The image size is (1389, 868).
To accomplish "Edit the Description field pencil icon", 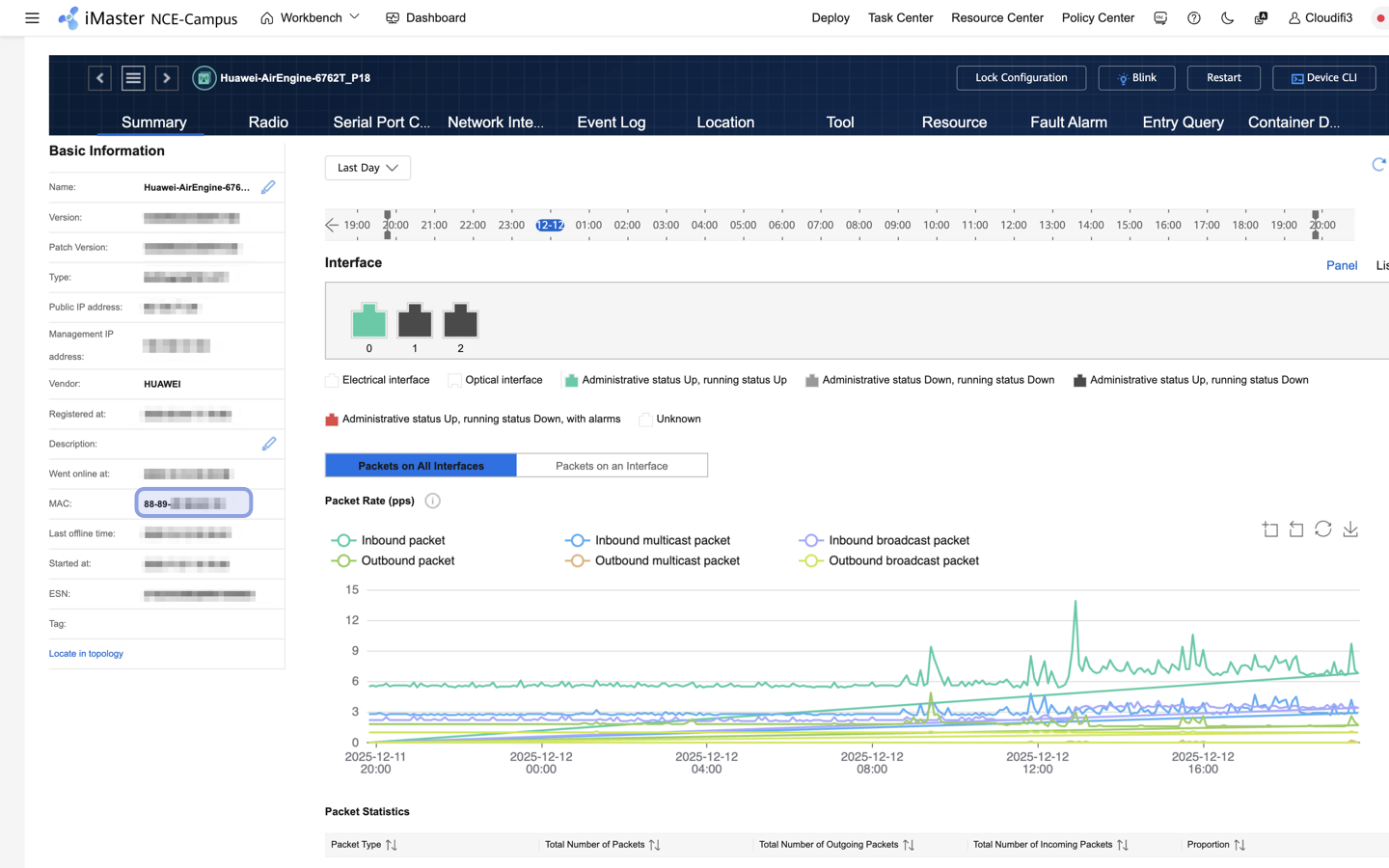I will (268, 444).
